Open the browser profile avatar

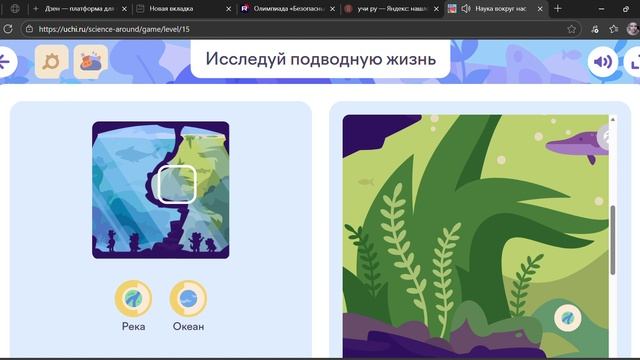(x=633, y=29)
